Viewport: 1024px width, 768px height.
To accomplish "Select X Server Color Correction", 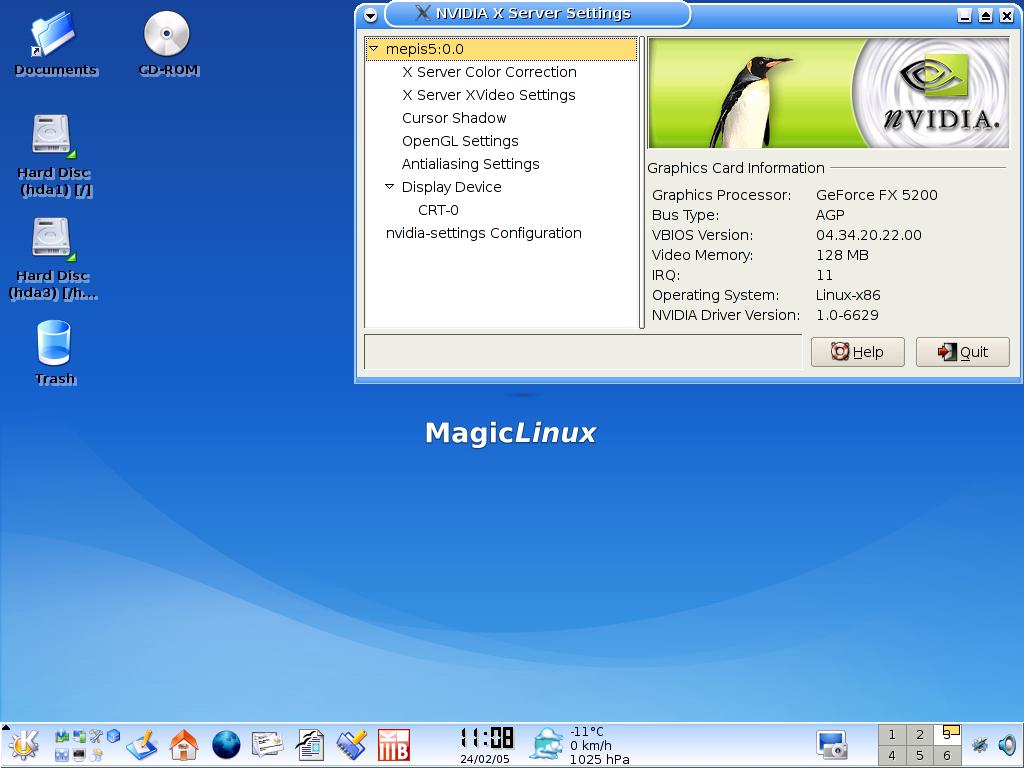I will click(489, 72).
